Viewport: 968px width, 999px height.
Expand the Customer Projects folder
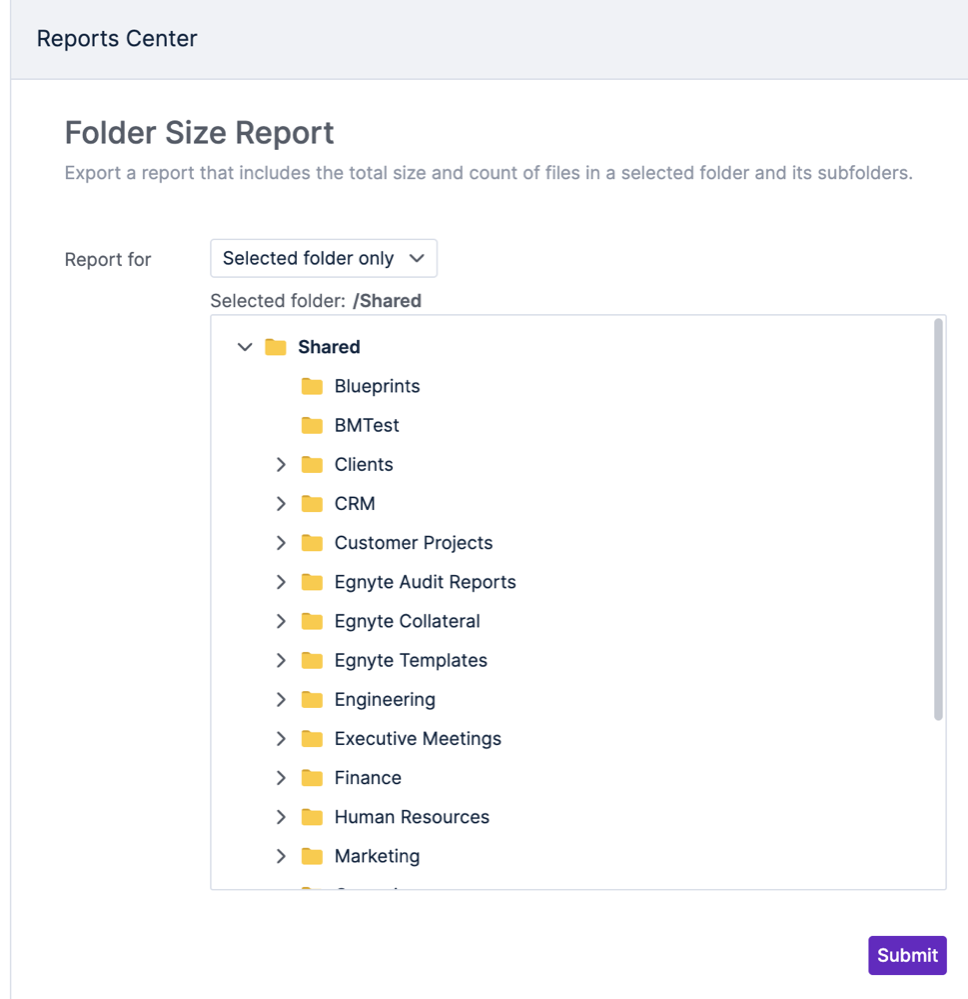(x=281, y=543)
